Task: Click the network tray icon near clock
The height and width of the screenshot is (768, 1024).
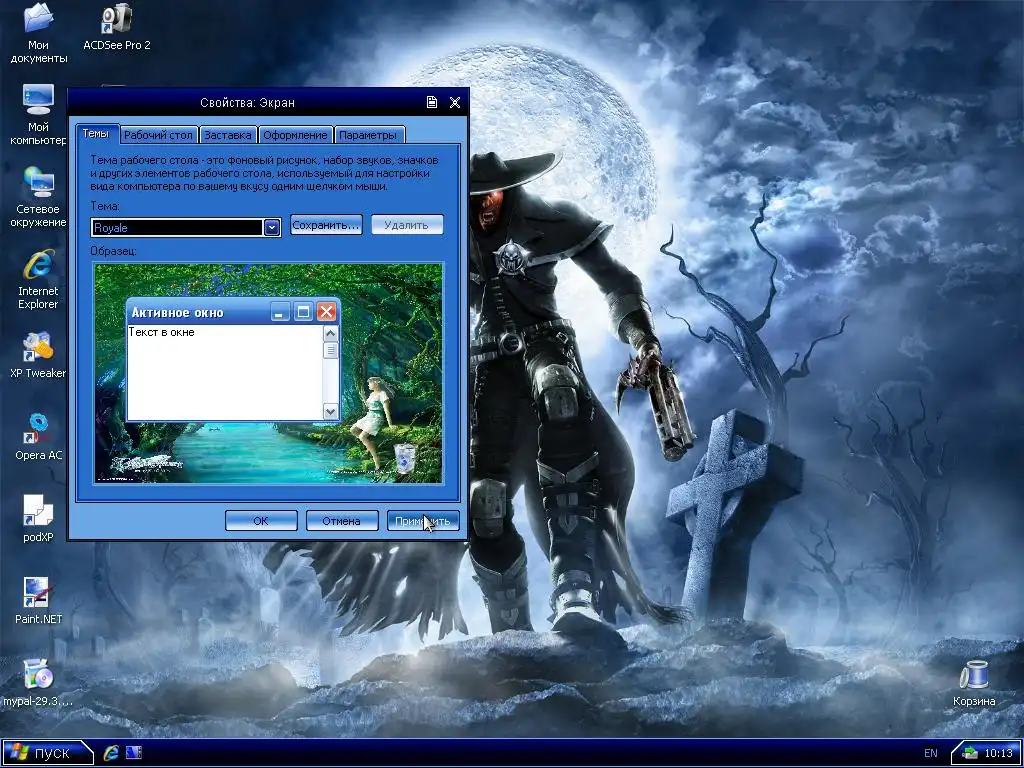Action: (970, 754)
